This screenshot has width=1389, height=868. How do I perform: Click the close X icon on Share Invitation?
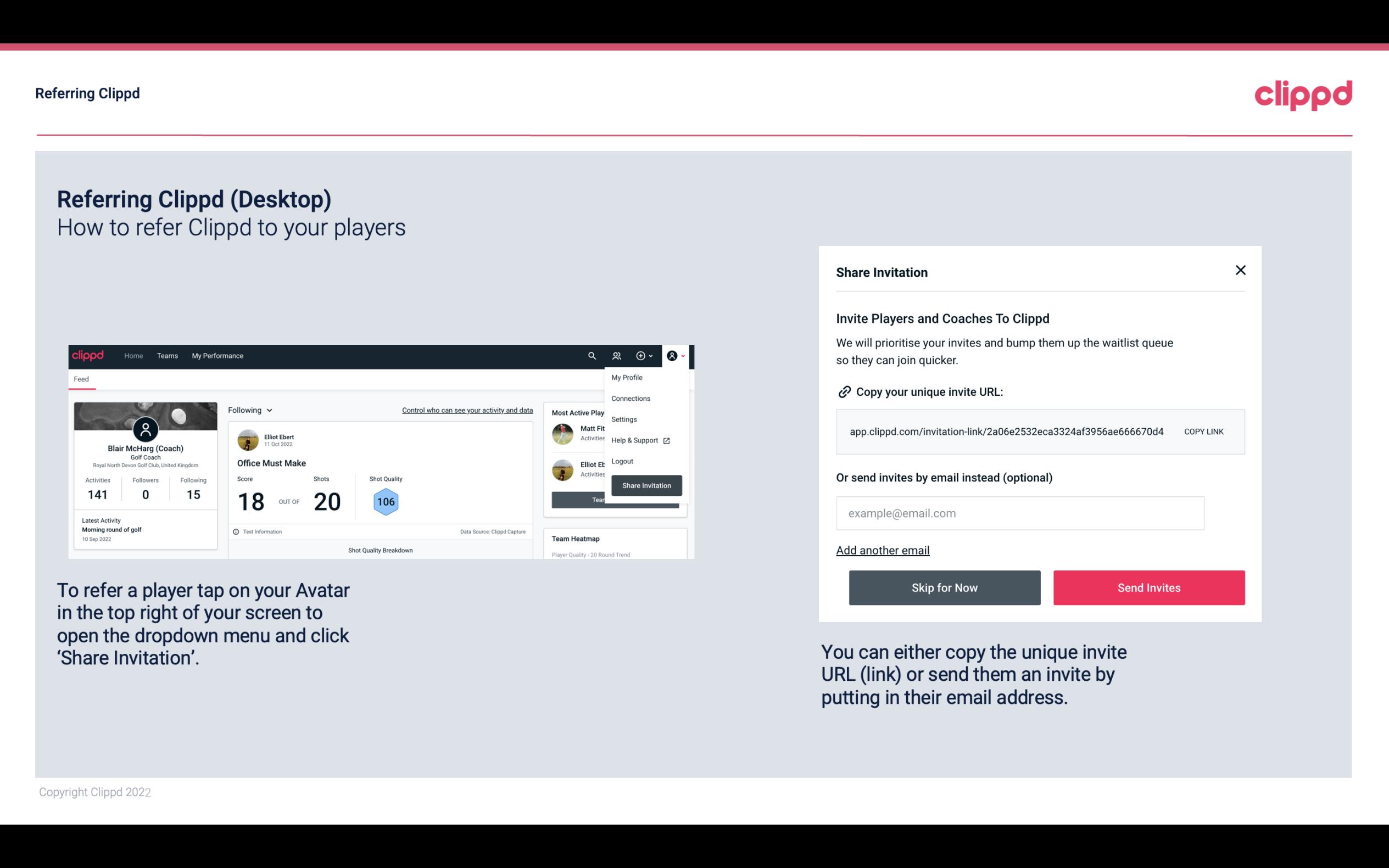1240,270
